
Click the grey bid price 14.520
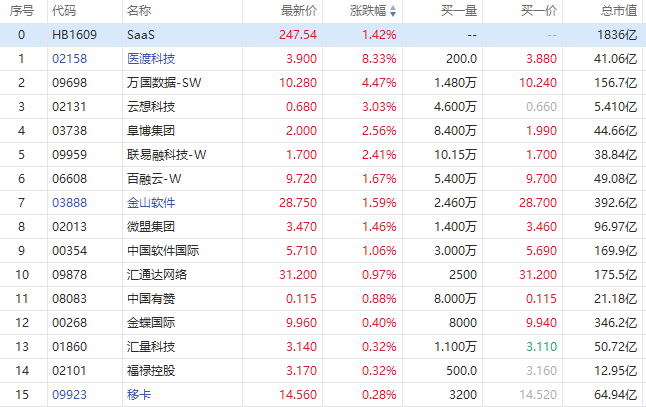538,395
